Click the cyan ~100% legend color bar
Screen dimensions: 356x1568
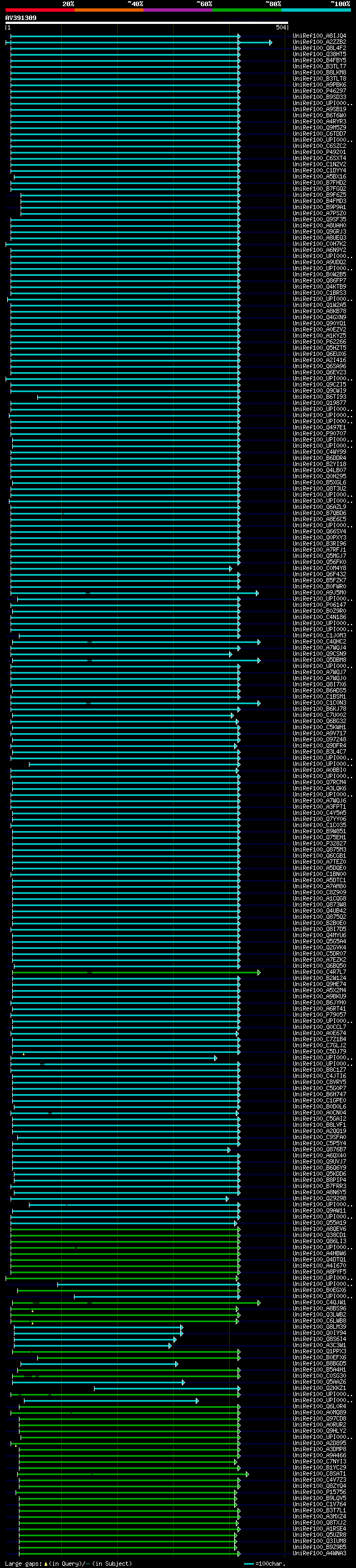pyautogui.click(x=317, y=10)
